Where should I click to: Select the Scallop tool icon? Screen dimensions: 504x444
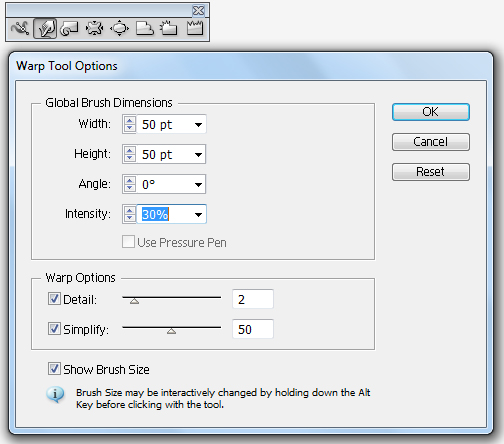[x=145, y=29]
